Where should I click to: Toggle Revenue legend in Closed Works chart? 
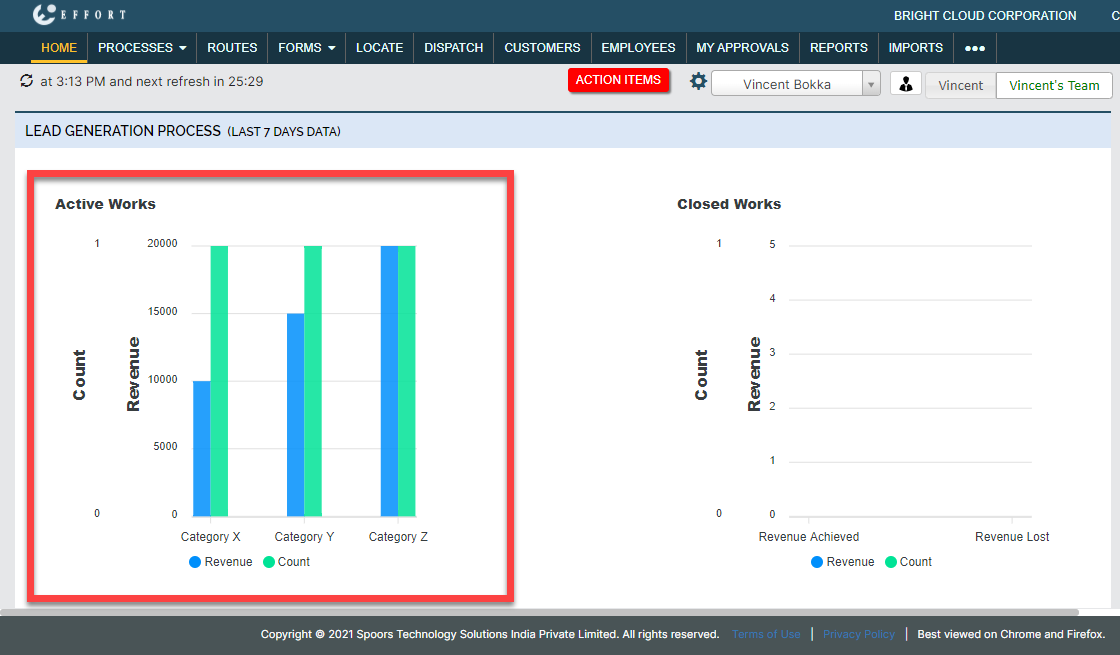842,562
